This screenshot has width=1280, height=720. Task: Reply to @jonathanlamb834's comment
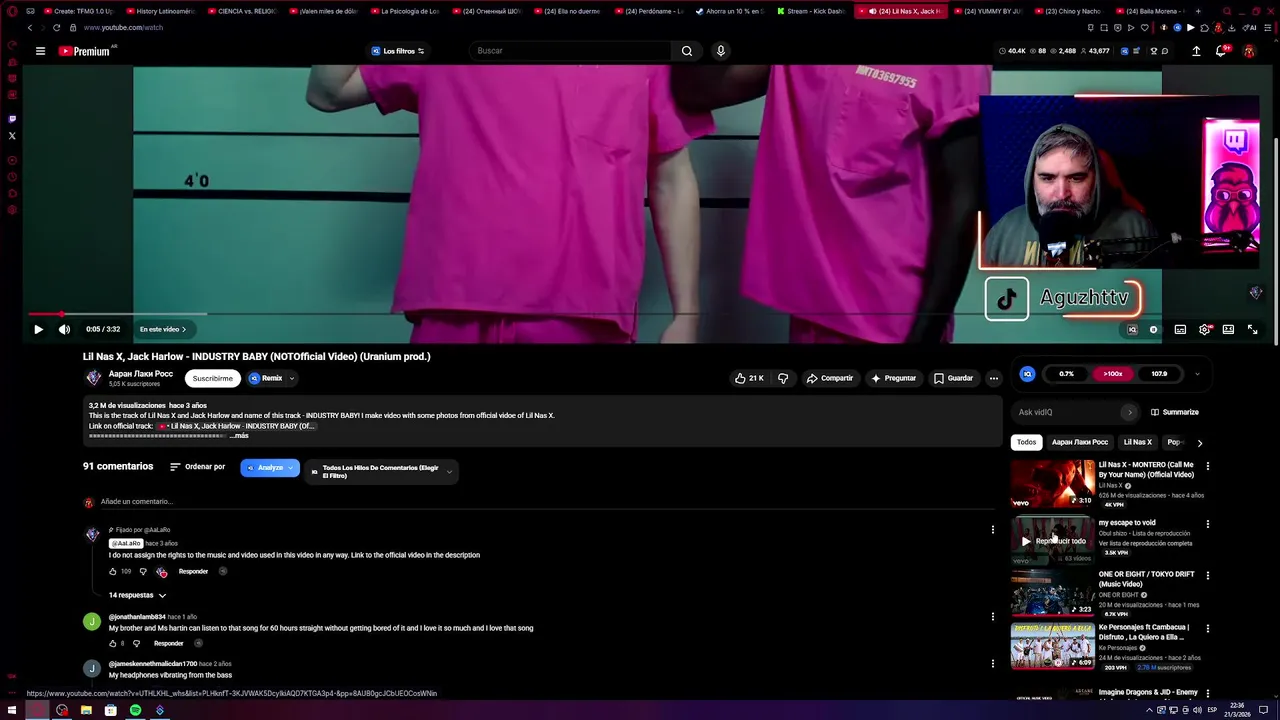tap(168, 643)
